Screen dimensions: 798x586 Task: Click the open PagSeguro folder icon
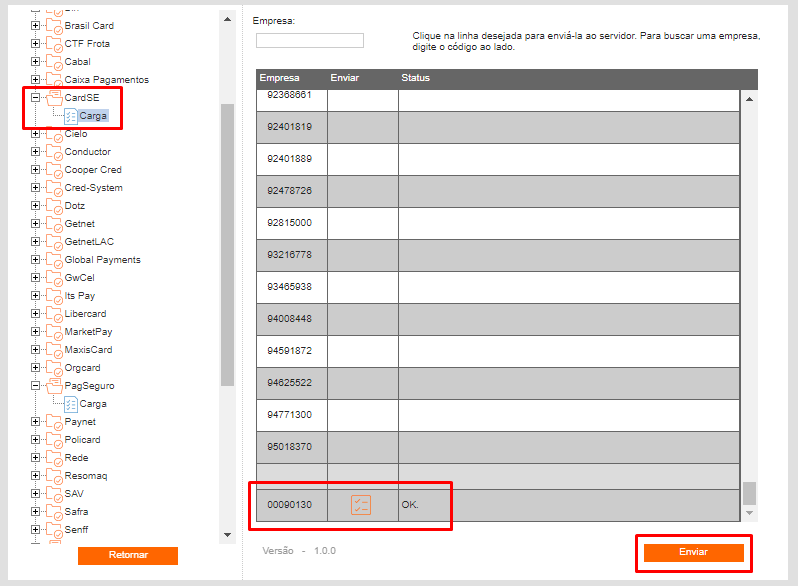(x=54, y=386)
